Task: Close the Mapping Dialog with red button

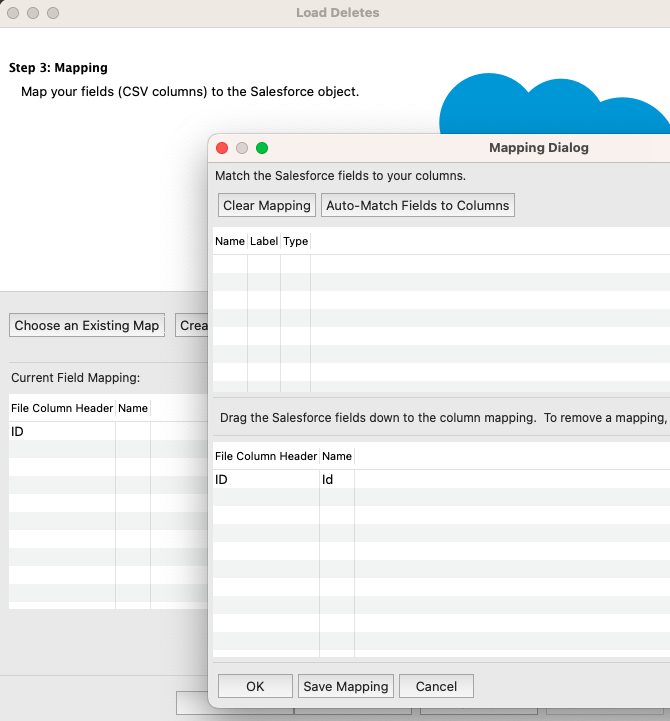Action: (x=222, y=148)
